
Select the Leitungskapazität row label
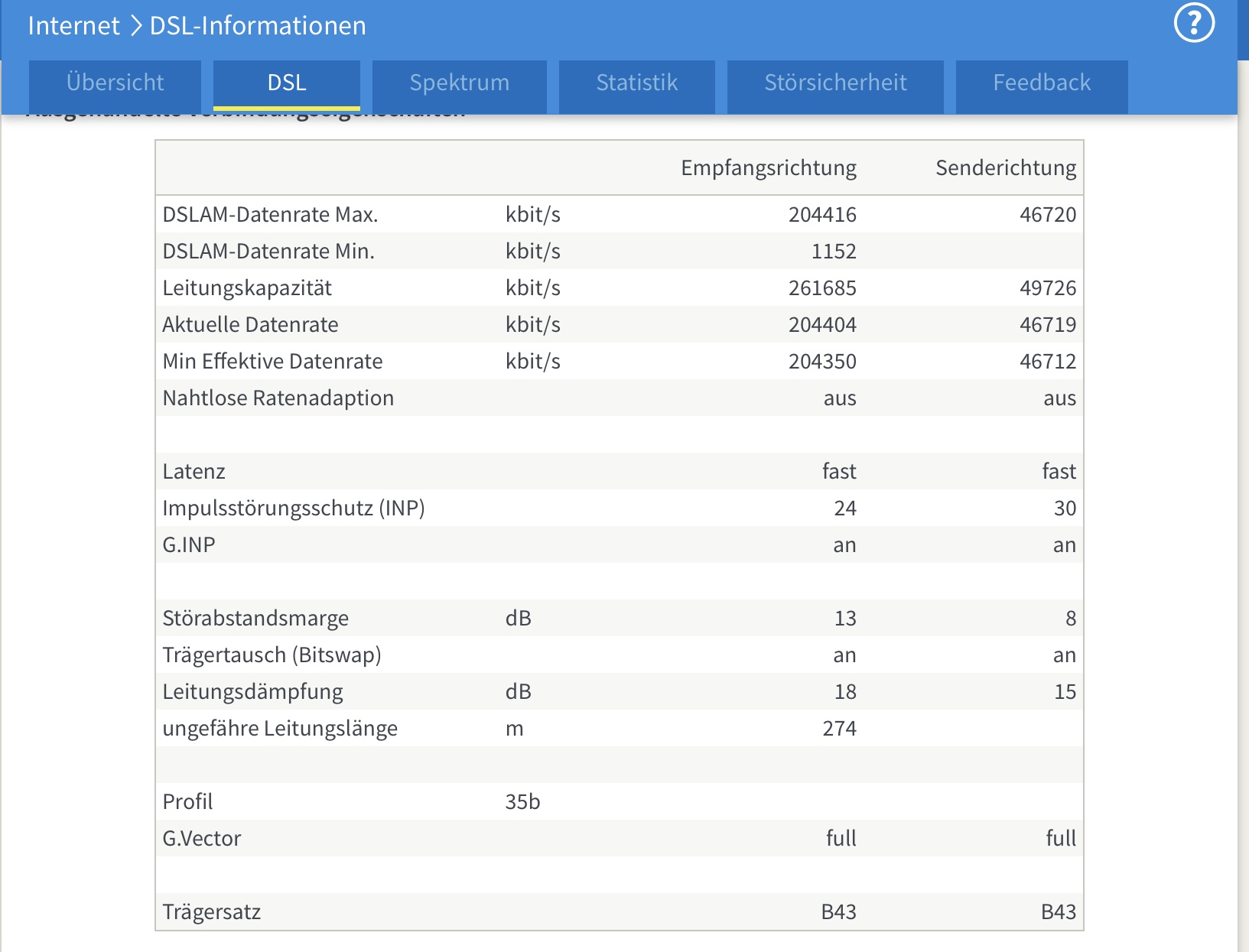tap(247, 288)
